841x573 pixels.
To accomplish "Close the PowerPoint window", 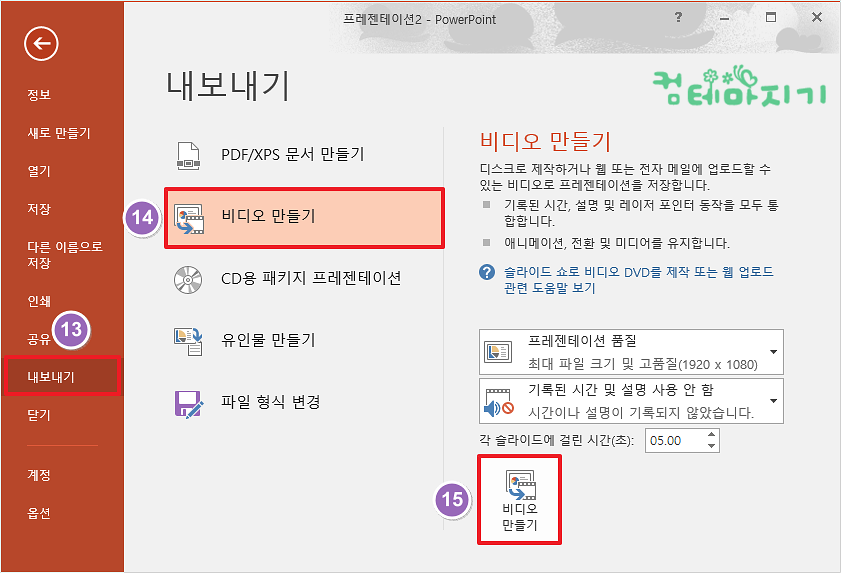I will point(817,17).
